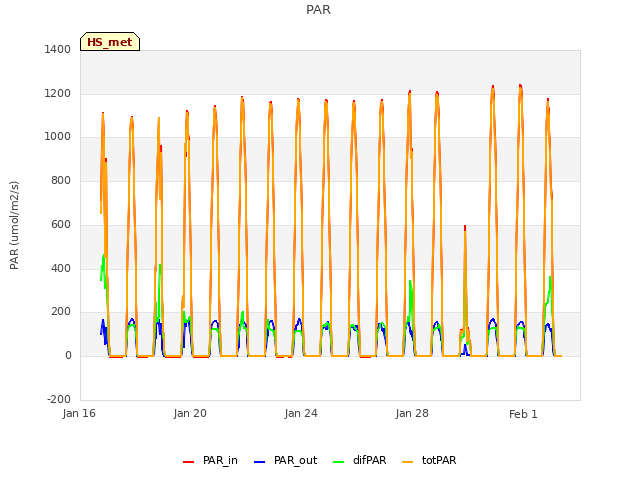Click the Jan 16 x-axis label
The image size is (640, 480).
79,413
